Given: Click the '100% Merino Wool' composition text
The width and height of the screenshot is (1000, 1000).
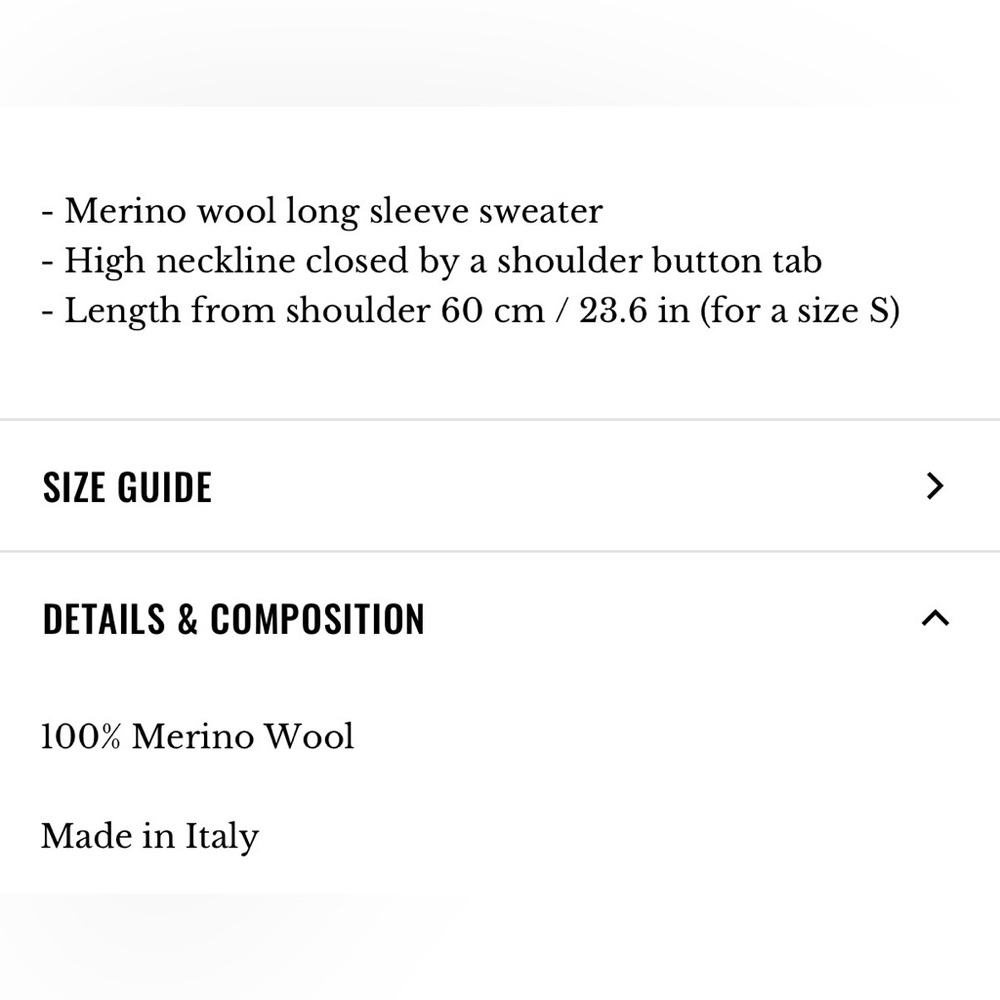Looking at the screenshot, I should pyautogui.click(x=198, y=736).
